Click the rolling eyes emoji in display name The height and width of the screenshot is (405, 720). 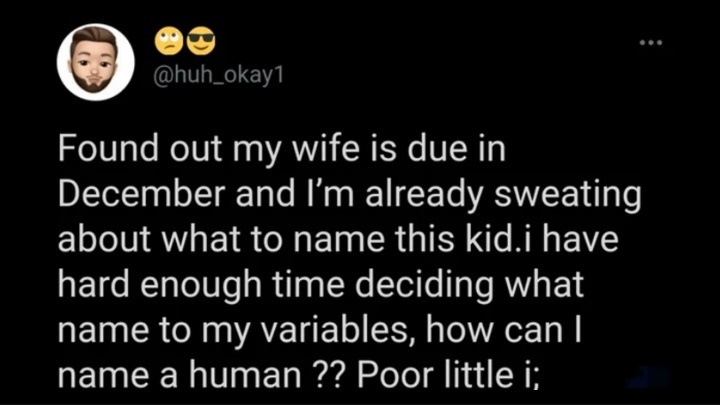point(165,43)
